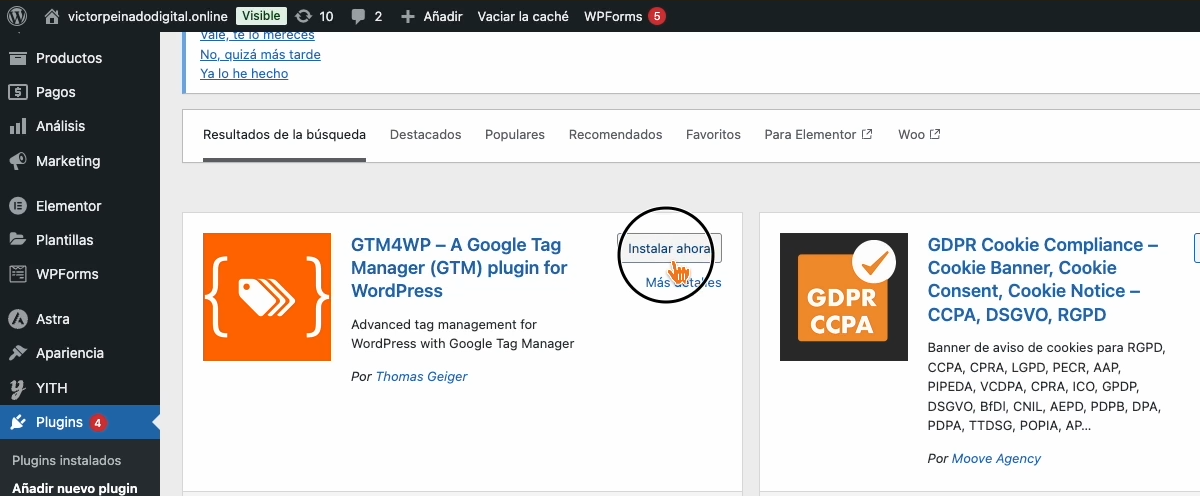The width and height of the screenshot is (1200, 496).
Task: Open author Thomas Geiger link
Action: [x=421, y=377]
